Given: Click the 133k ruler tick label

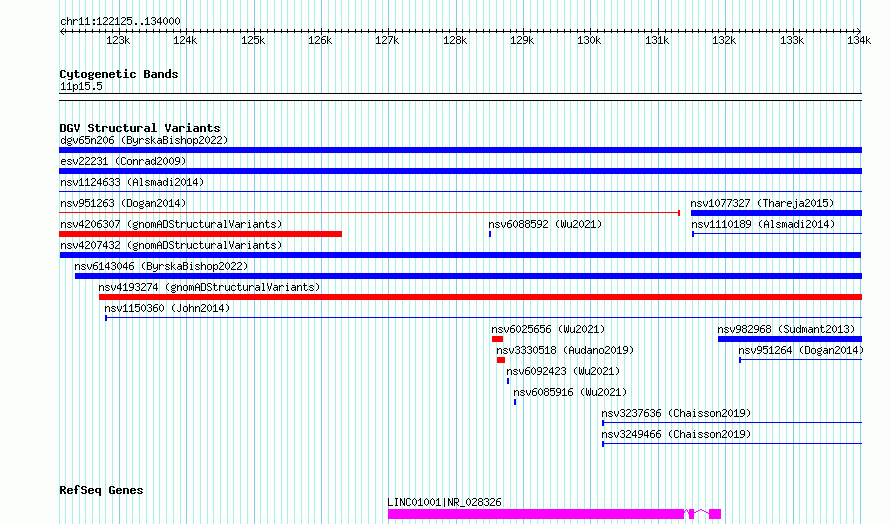Looking at the screenshot, I should coord(792,40).
